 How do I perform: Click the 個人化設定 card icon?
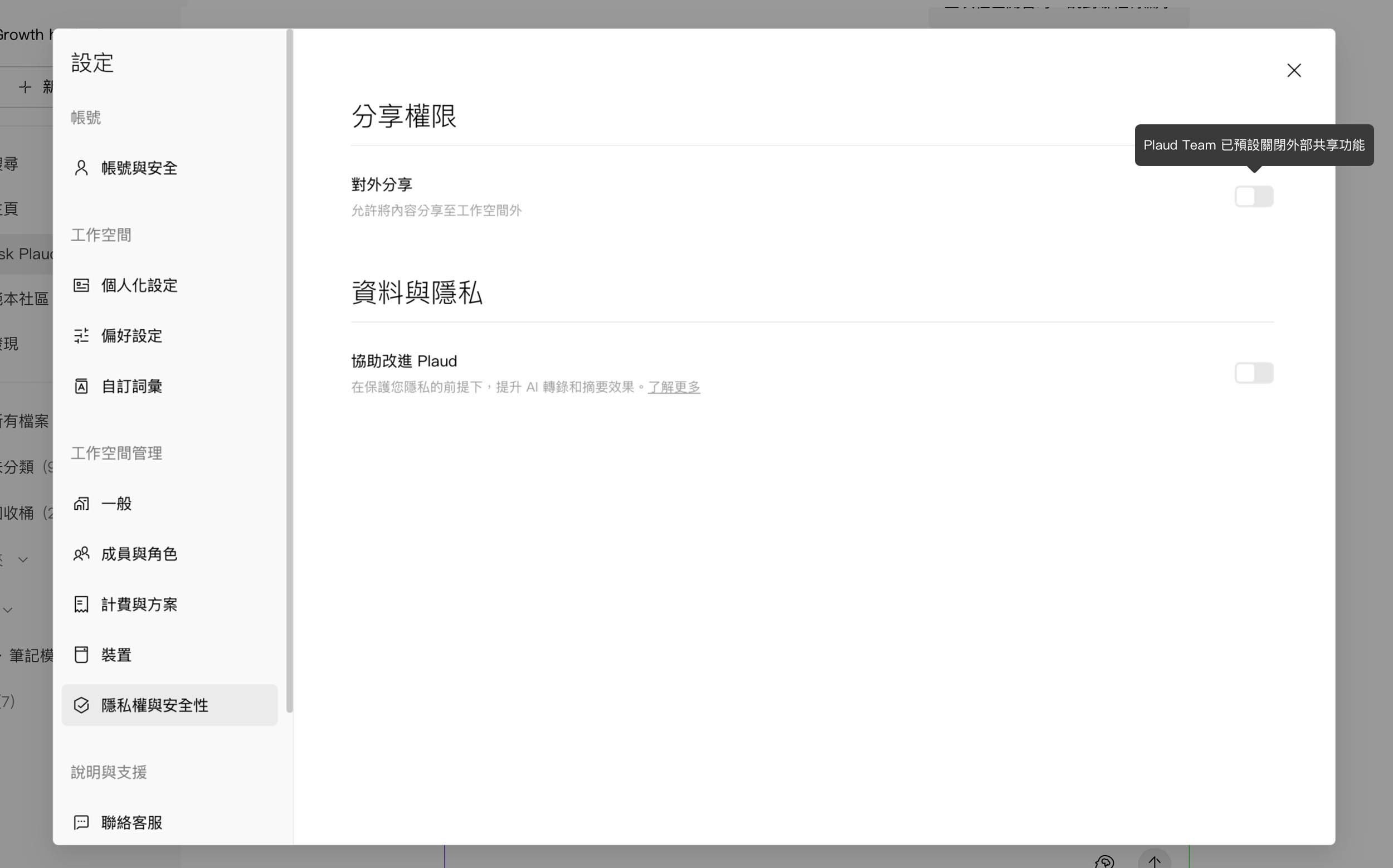pos(81,285)
